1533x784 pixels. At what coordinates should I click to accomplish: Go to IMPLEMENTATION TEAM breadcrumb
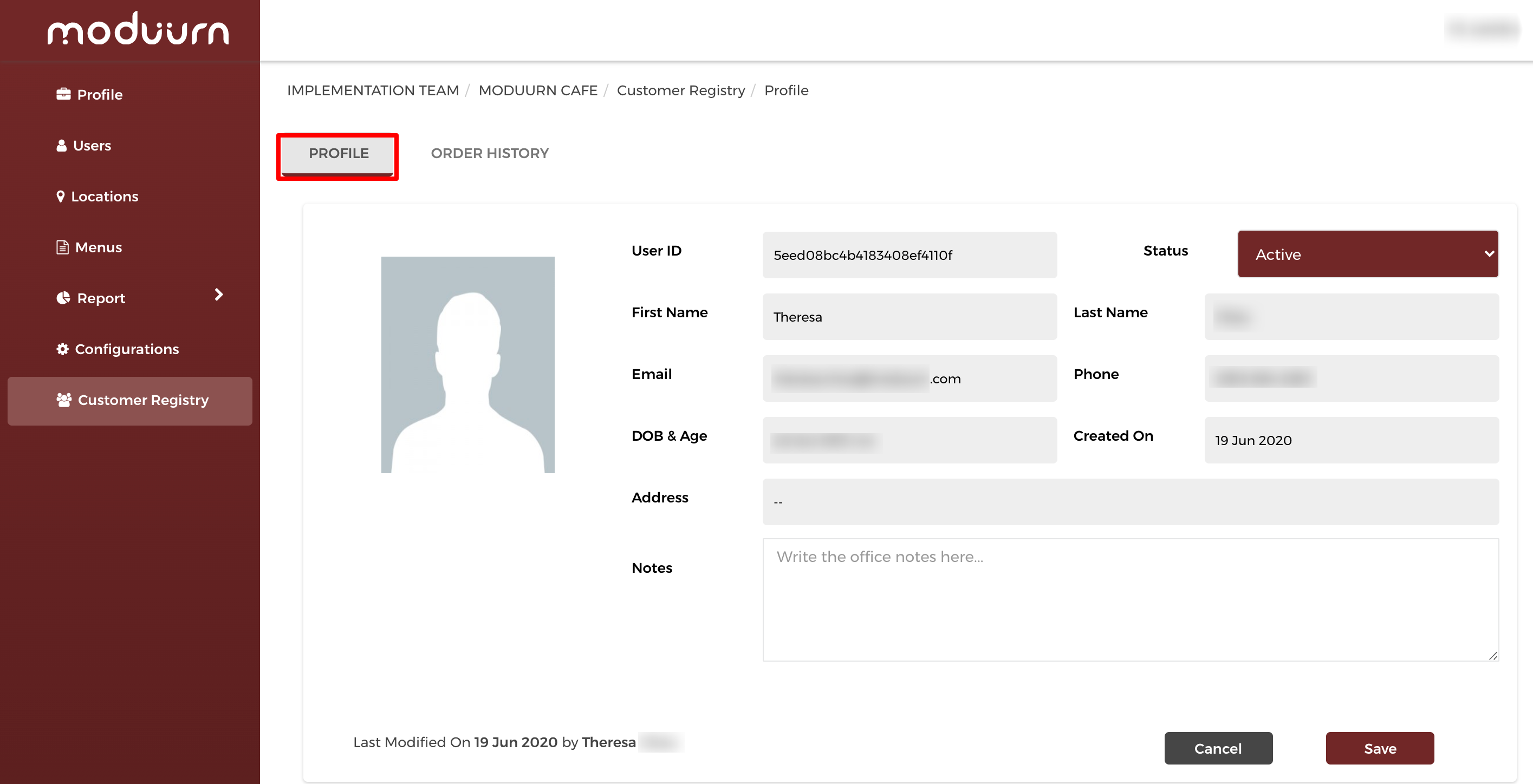(373, 90)
